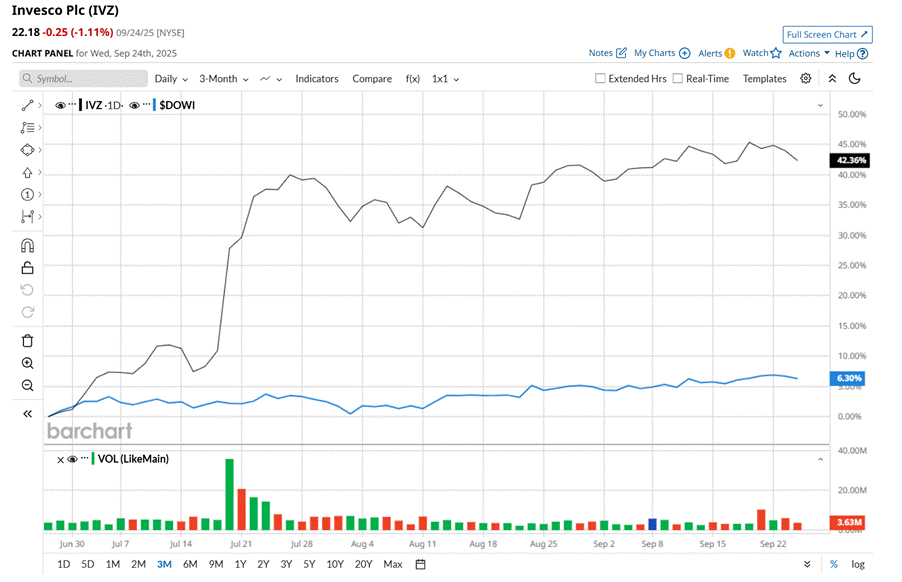The width and height of the screenshot is (902, 582).
Task: Select the shapes drawing tool
Action: 27,150
